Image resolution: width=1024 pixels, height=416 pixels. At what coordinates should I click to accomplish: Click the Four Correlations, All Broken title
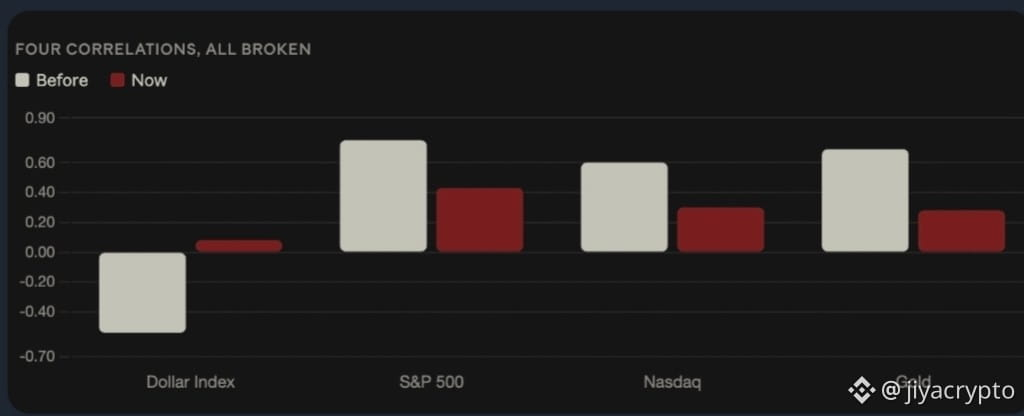click(163, 50)
